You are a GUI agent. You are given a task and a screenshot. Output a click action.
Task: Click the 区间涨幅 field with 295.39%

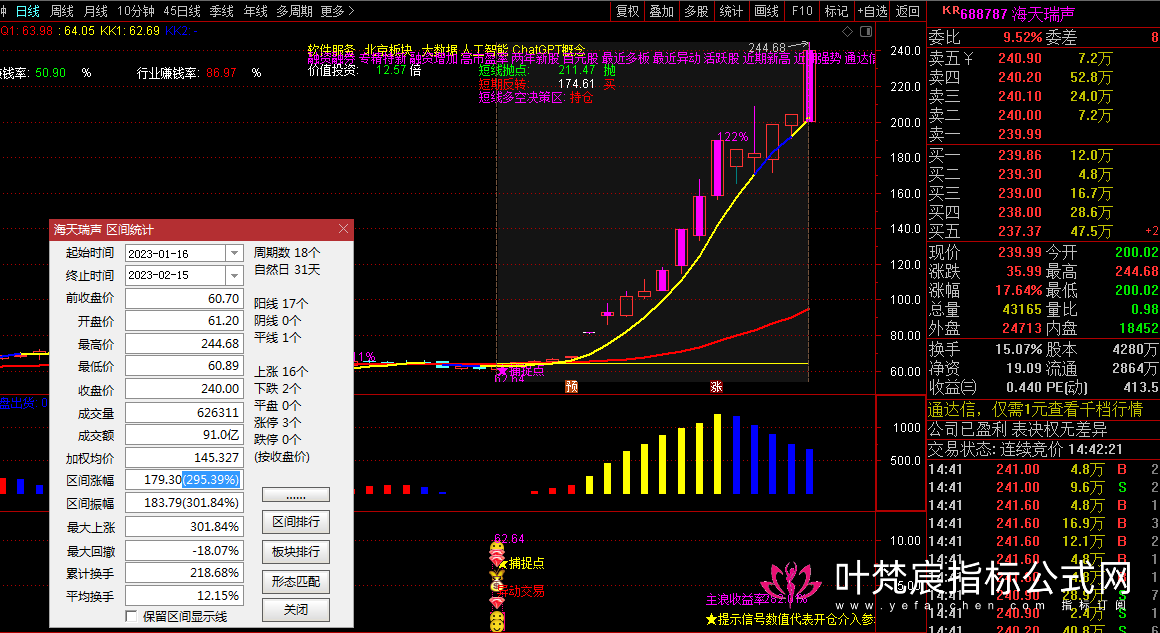point(184,480)
